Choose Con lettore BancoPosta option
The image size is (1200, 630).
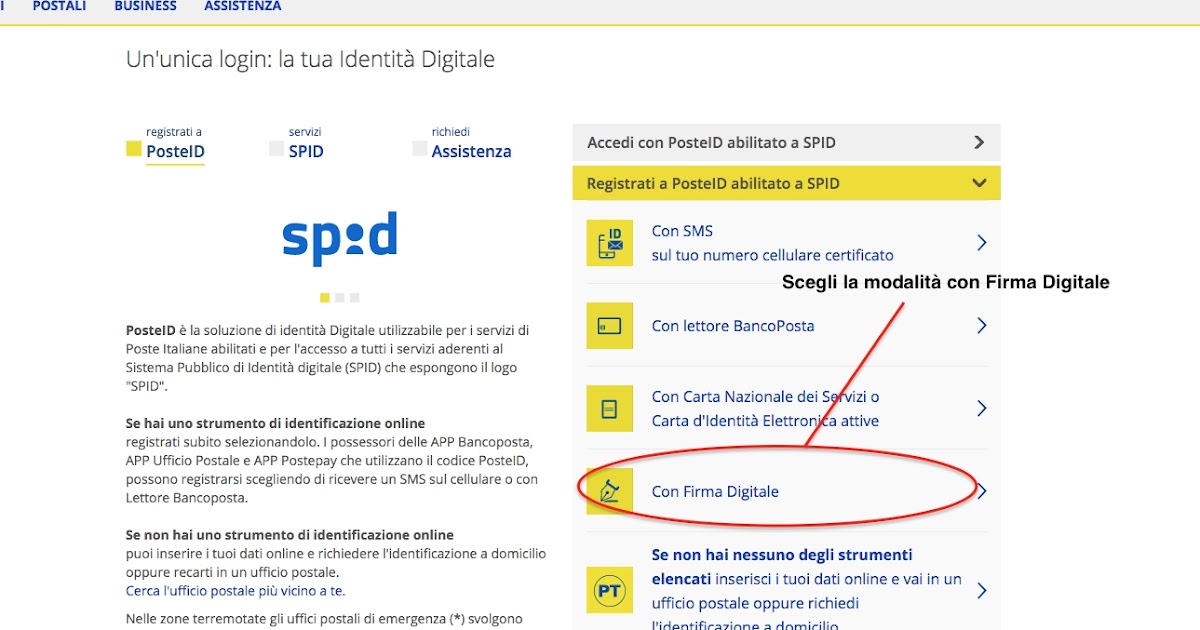[x=786, y=325]
